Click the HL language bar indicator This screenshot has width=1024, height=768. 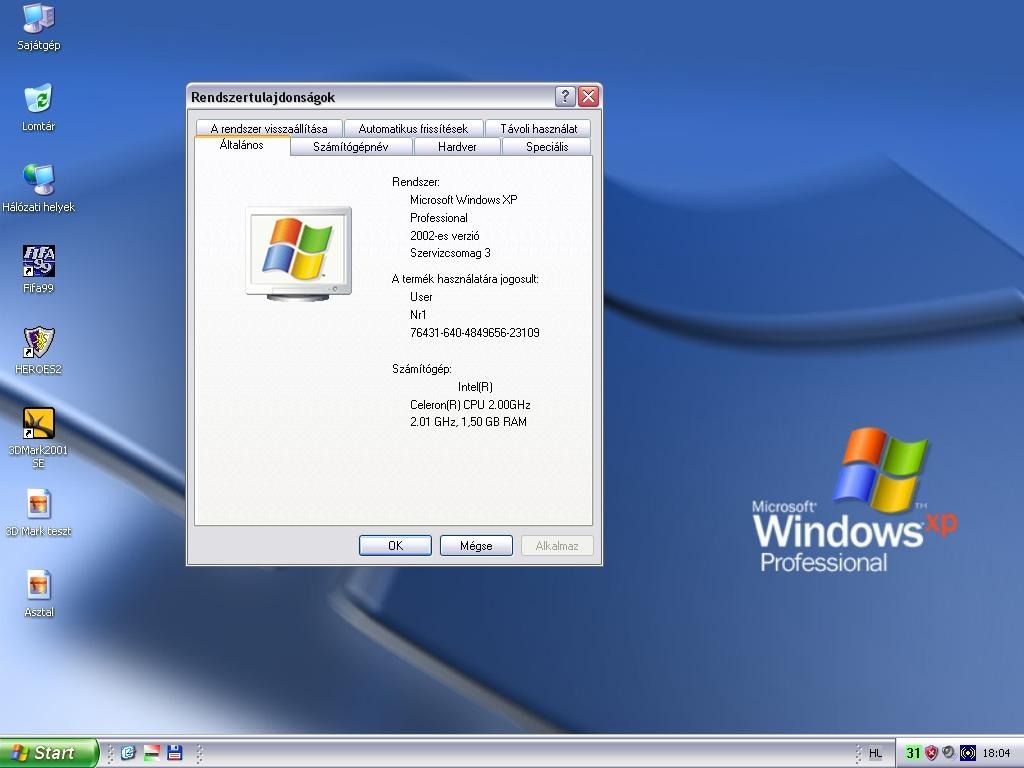click(876, 754)
